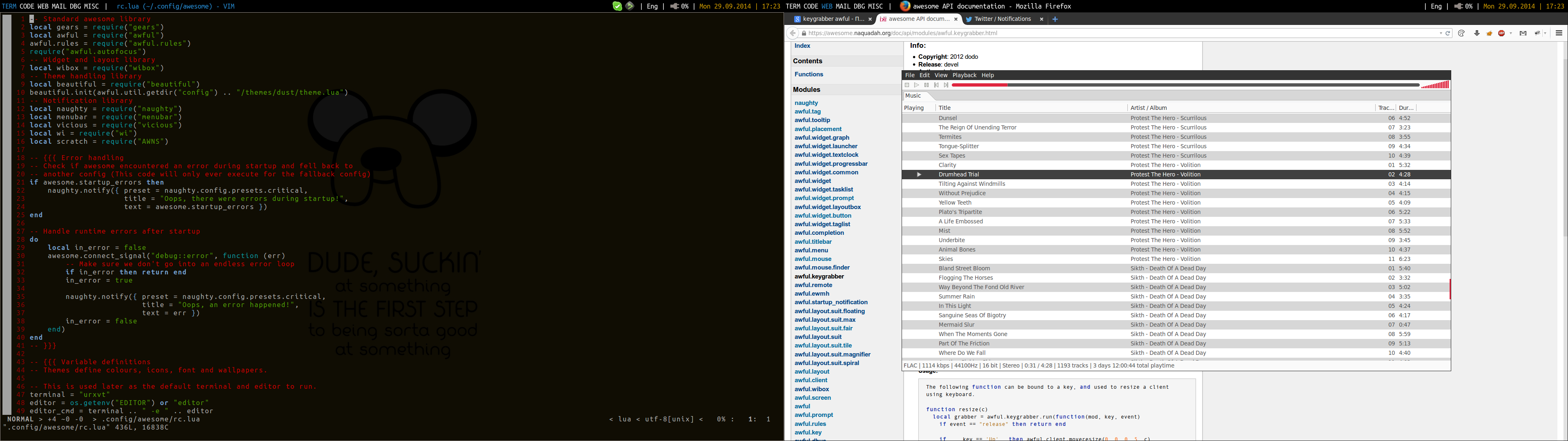Screen dimensions: 1568x441
Task: Sort playlist by Title column header
Action: [x=1031, y=108]
